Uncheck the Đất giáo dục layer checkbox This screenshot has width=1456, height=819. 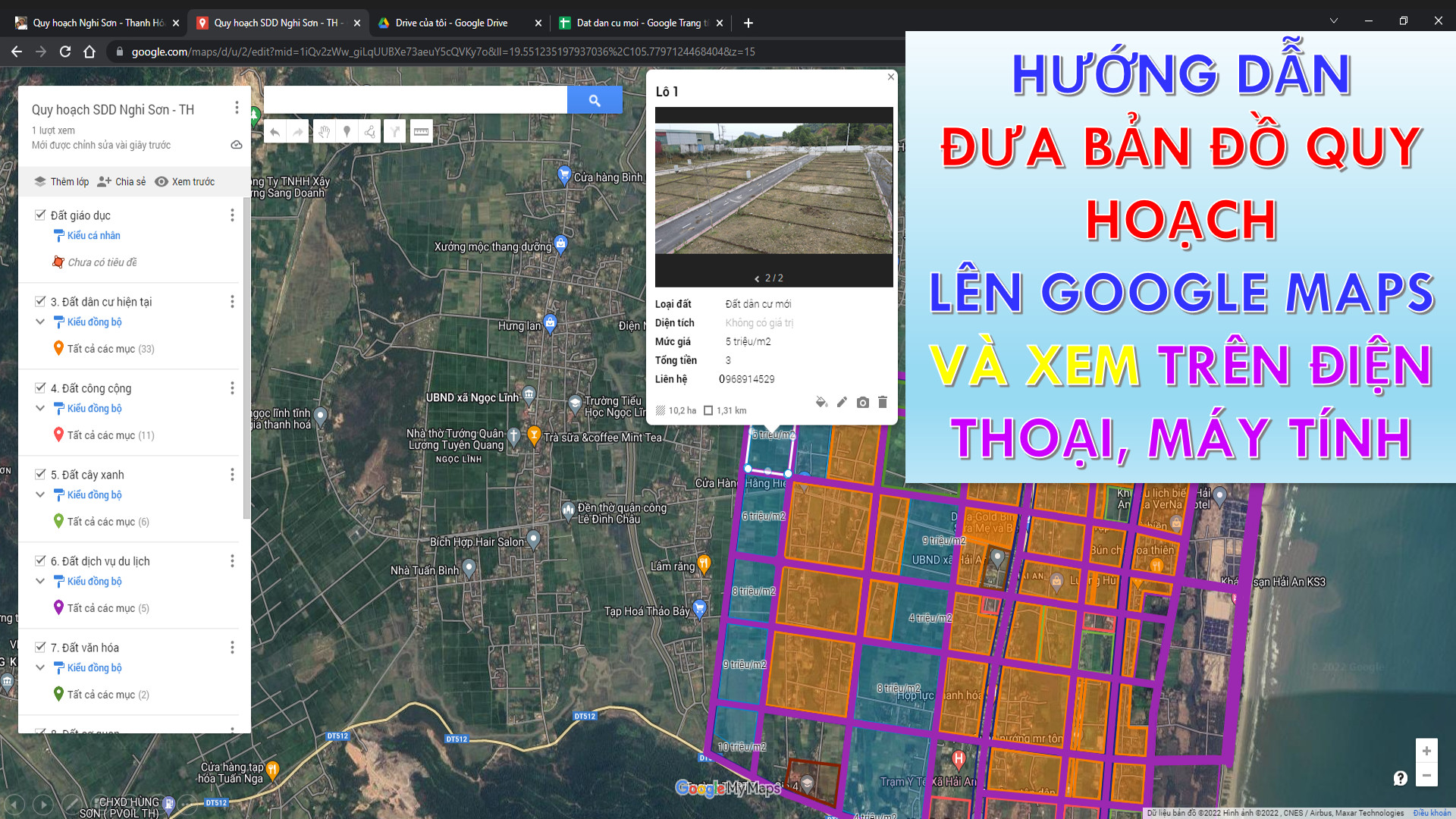coord(40,215)
